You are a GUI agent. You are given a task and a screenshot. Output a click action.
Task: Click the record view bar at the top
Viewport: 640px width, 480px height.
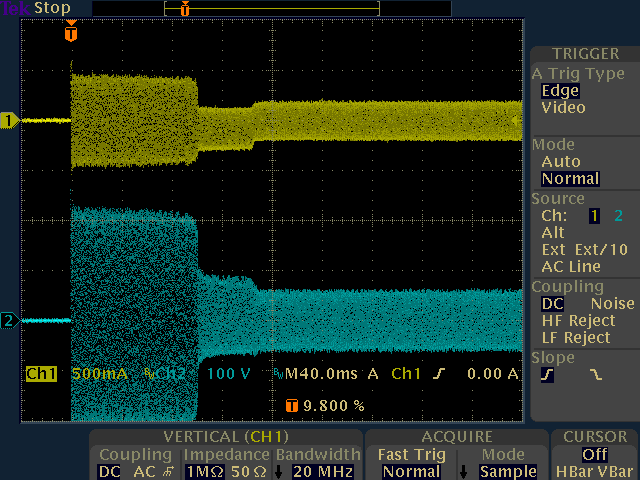pos(270,8)
